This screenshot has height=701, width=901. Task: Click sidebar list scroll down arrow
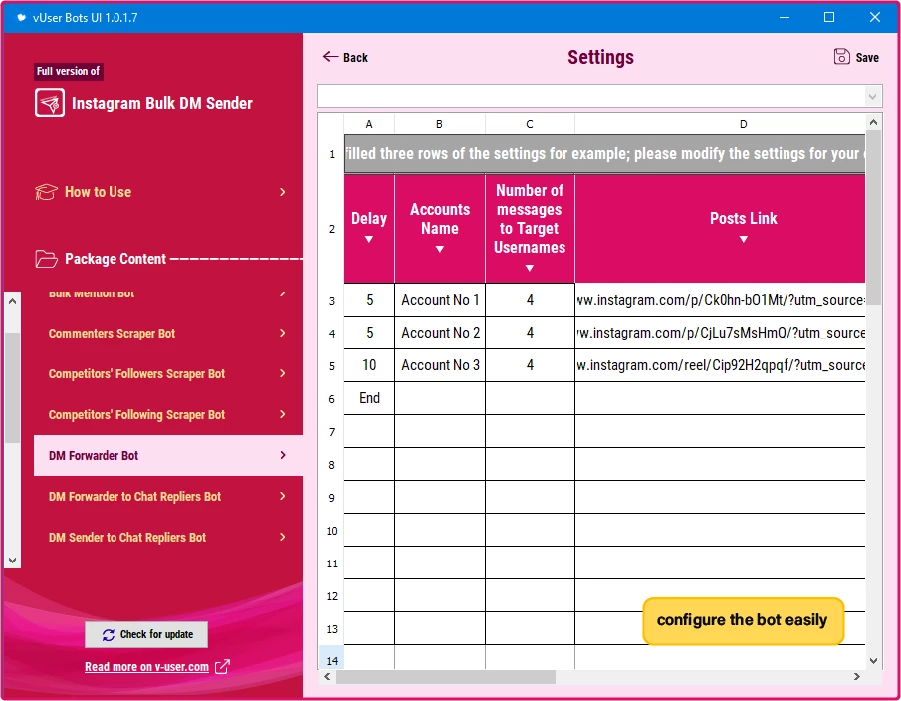(x=13, y=560)
